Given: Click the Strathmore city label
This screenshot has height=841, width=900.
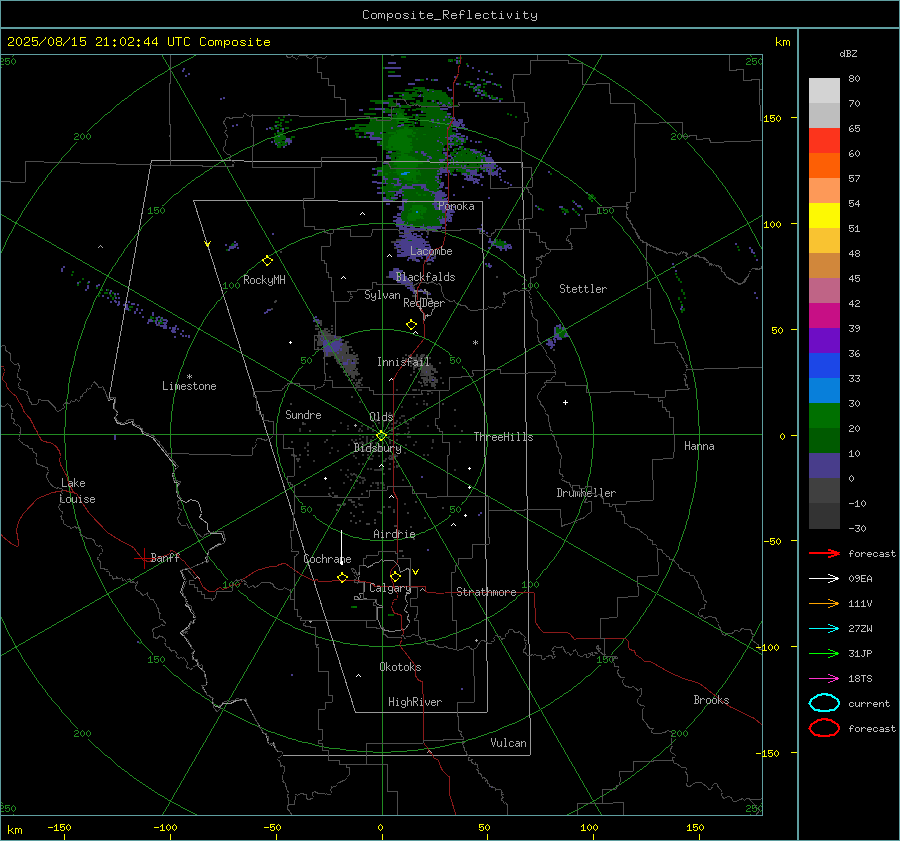Looking at the screenshot, I should [486, 592].
